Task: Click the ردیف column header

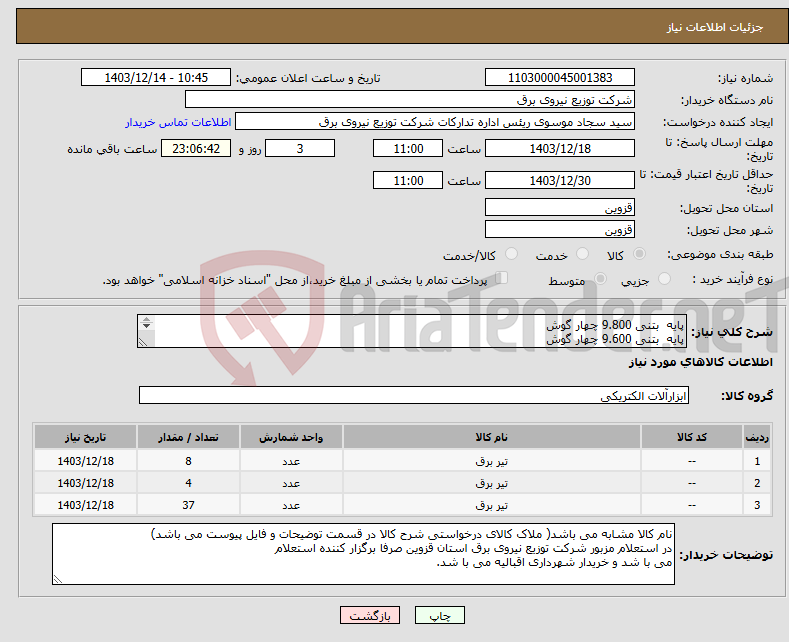Action: click(x=757, y=437)
